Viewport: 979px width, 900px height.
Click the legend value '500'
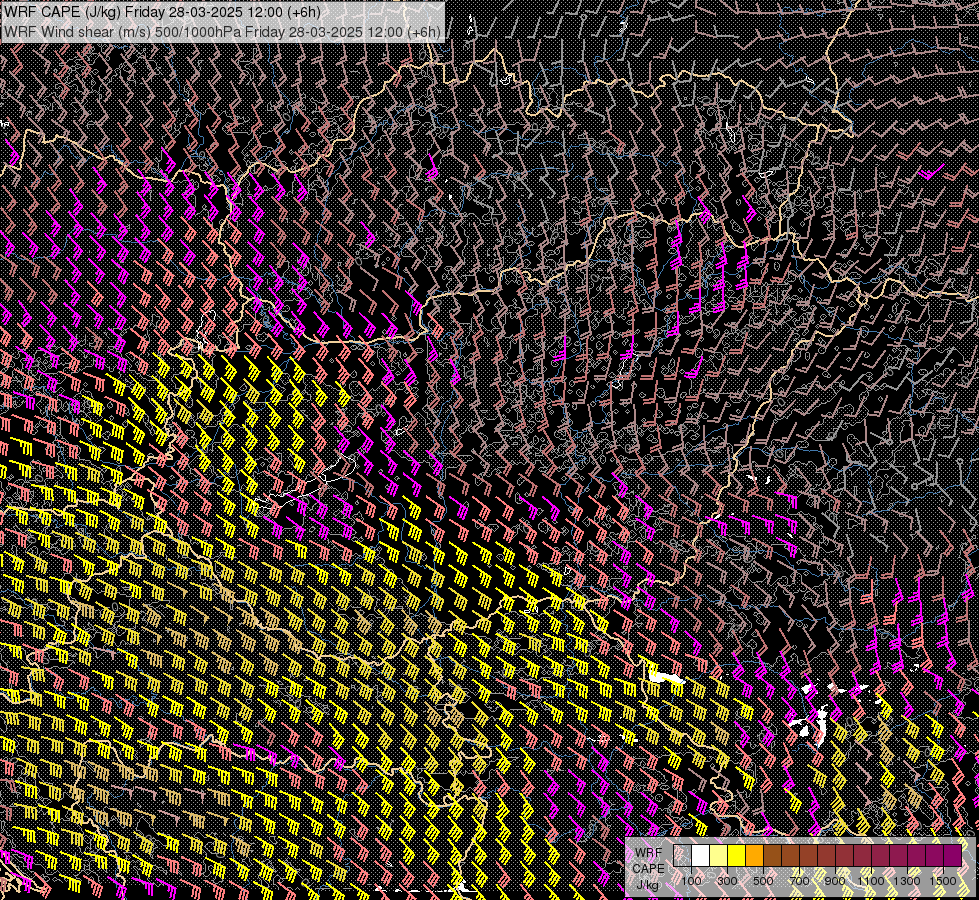(x=763, y=881)
